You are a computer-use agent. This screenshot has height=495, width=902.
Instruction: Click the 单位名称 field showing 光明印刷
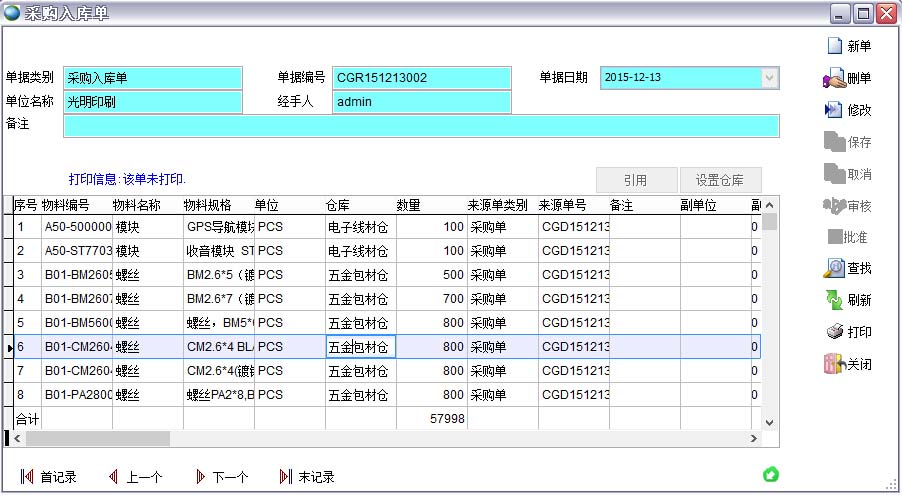pyautogui.click(x=153, y=102)
